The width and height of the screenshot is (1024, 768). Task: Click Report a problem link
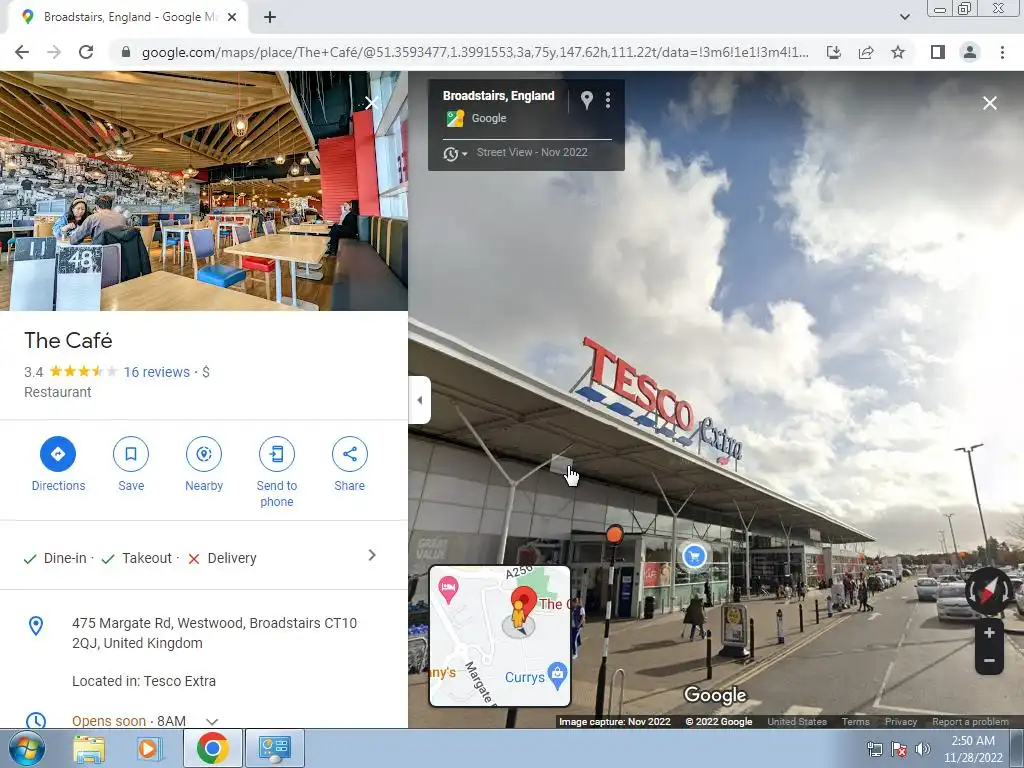click(x=970, y=722)
